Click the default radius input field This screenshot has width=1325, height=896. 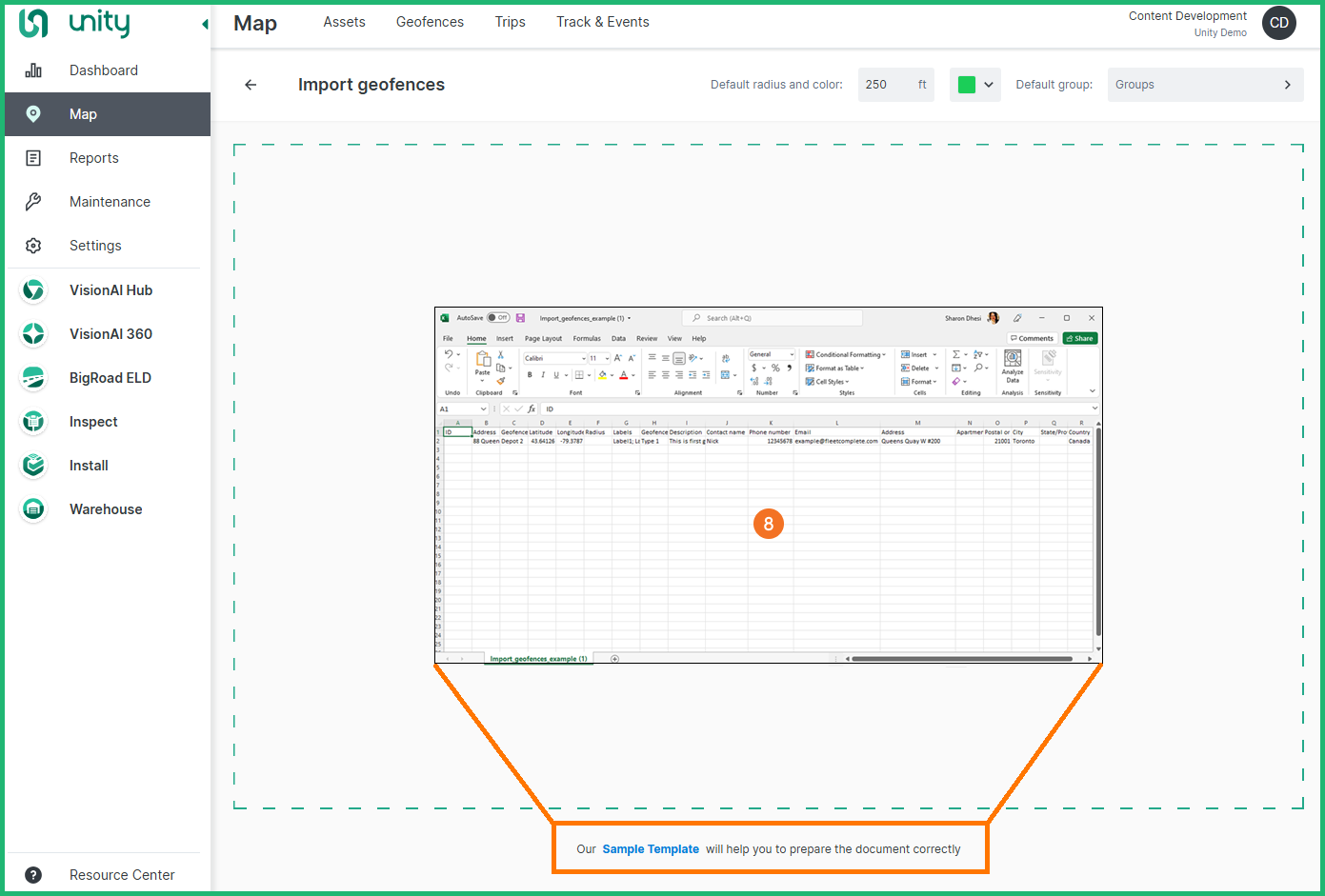pyautogui.click(x=886, y=85)
